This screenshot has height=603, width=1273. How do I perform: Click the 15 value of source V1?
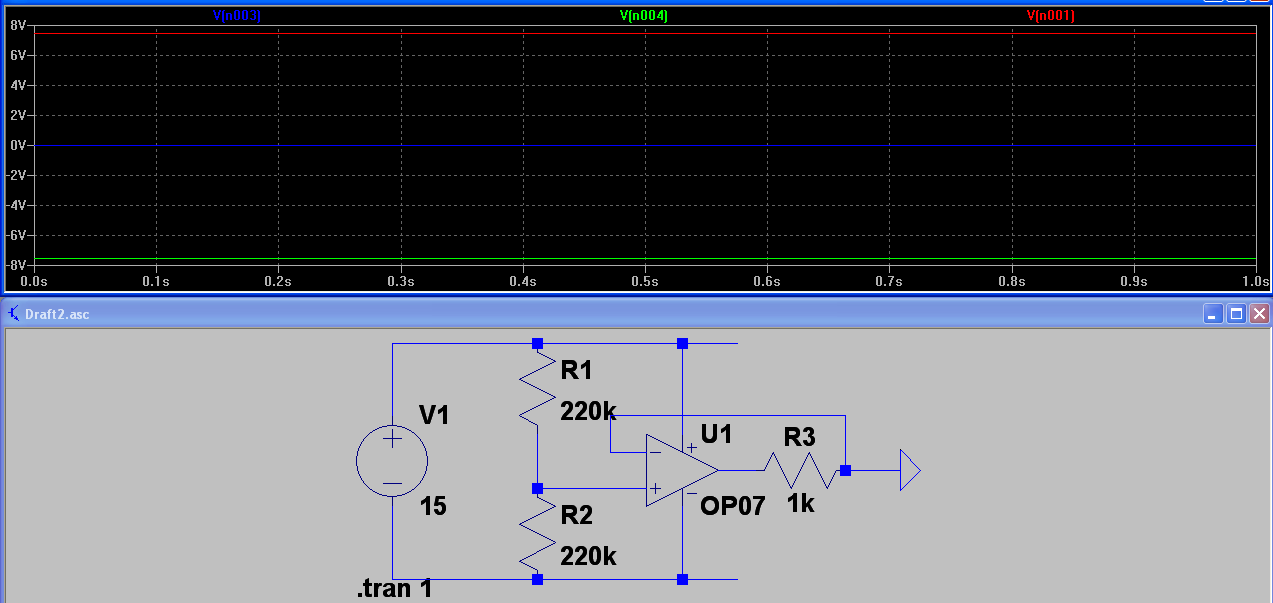(433, 506)
